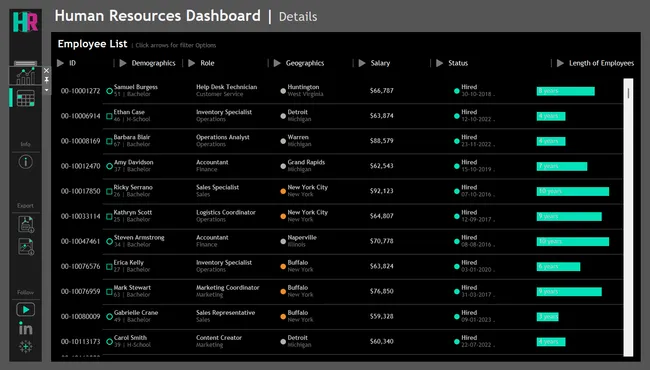Select employee ID 00-10006914
This screenshot has width=650, height=370.
[x=80, y=116]
